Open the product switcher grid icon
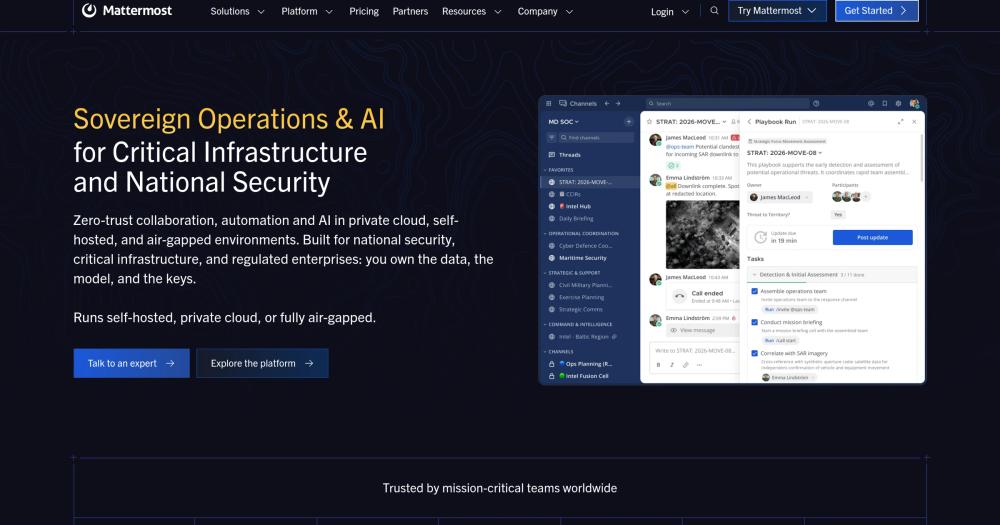Screen dimensions: 1000x525 pyautogui.click(x=548, y=103)
